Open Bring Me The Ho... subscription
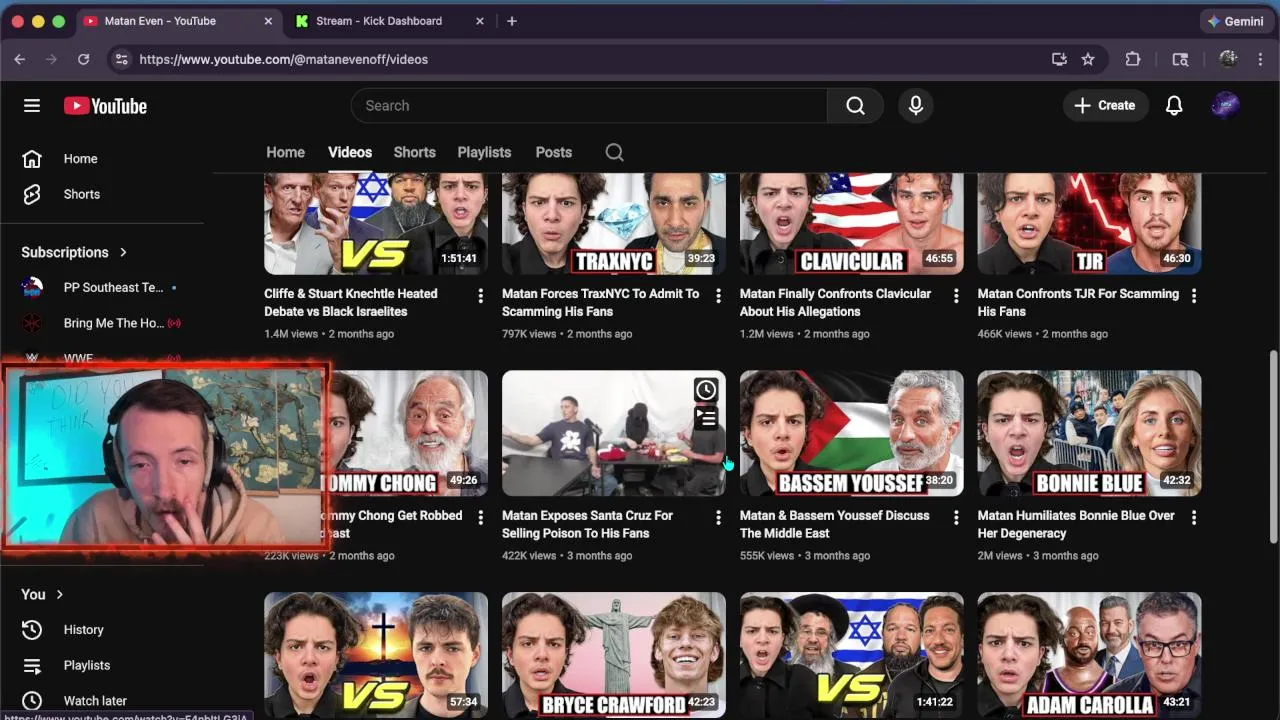Viewport: 1280px width, 720px height. pyautogui.click(x=102, y=323)
